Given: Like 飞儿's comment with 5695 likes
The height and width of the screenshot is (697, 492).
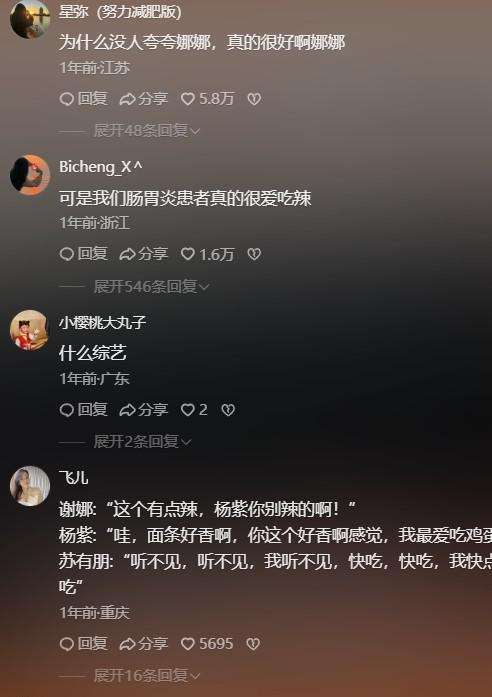Looking at the screenshot, I should click(x=207, y=644).
